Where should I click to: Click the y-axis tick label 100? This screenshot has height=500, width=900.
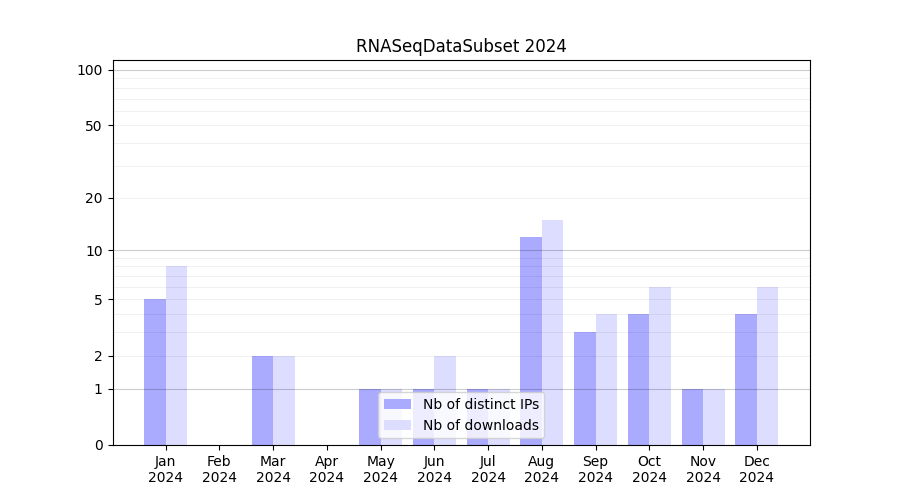pos(90,70)
